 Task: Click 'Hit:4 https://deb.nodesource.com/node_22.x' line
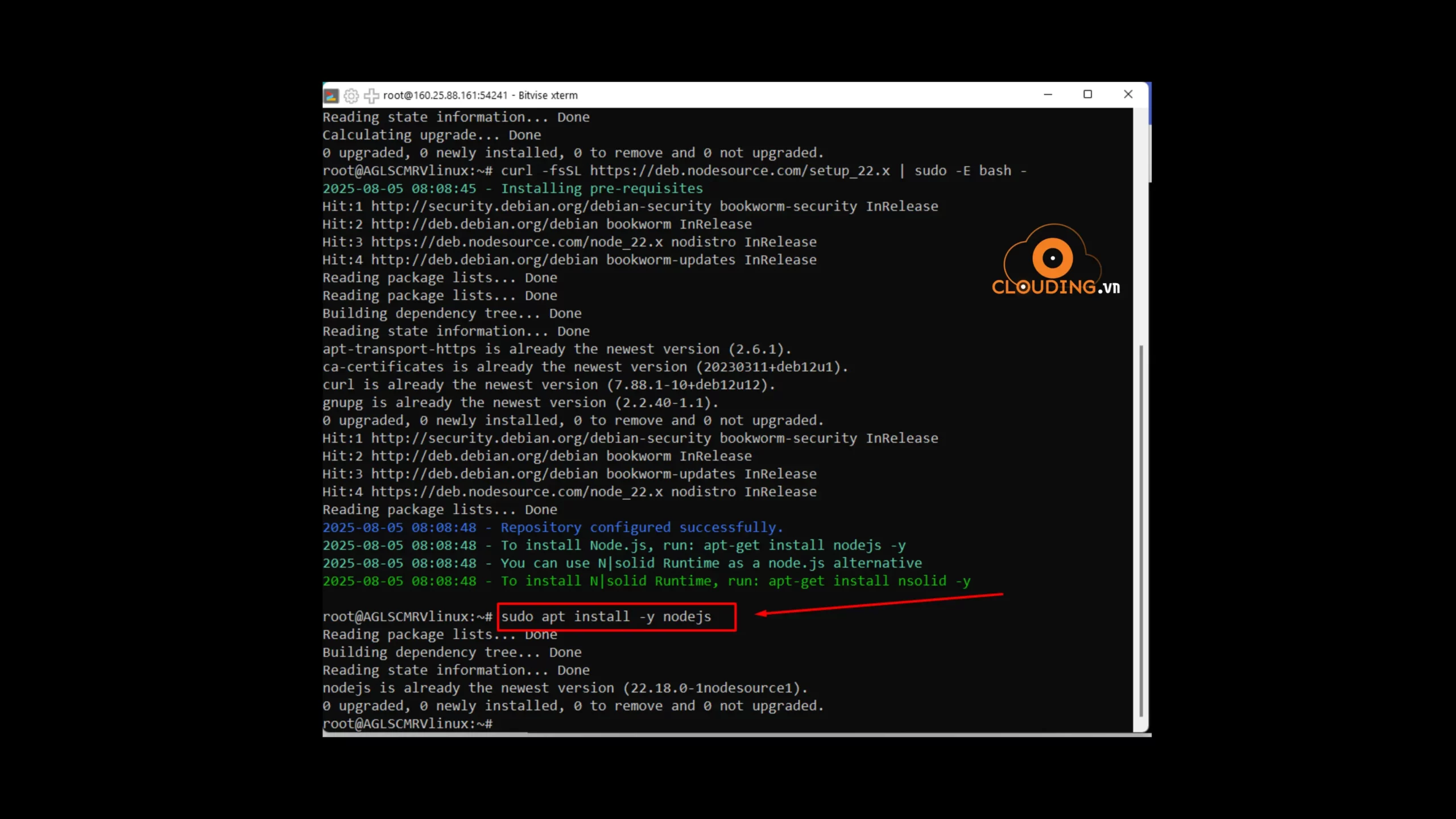(569, 491)
